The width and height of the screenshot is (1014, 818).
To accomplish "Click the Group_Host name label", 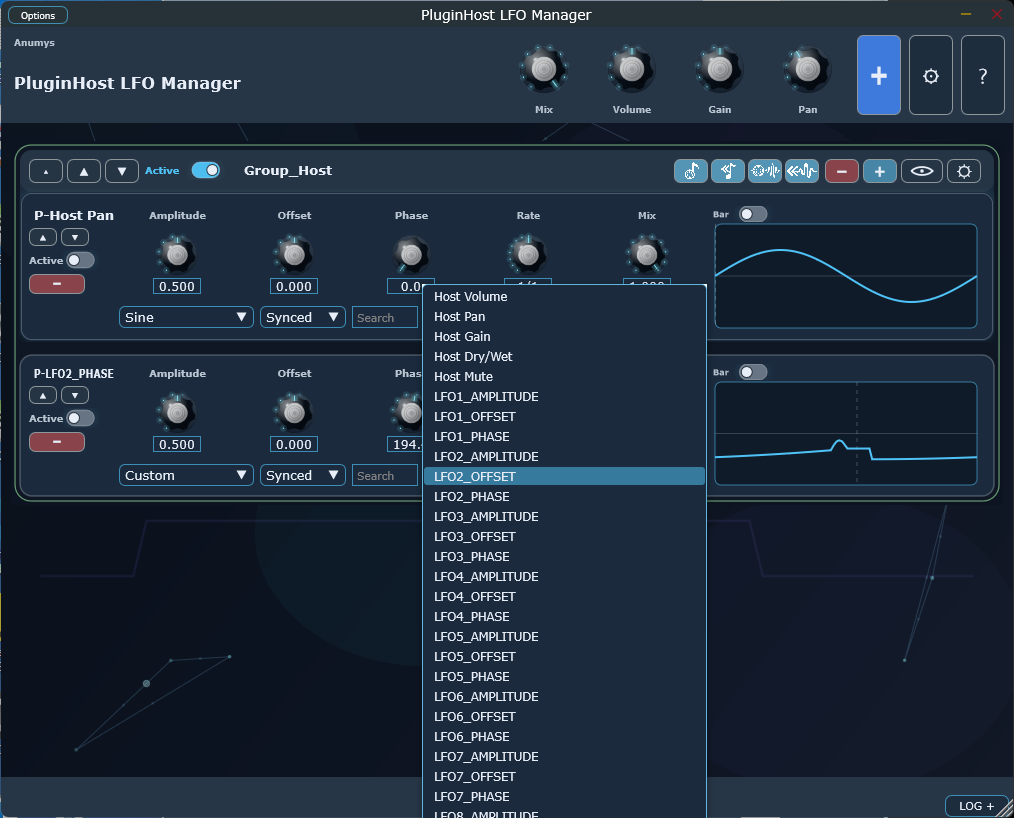I will point(288,171).
